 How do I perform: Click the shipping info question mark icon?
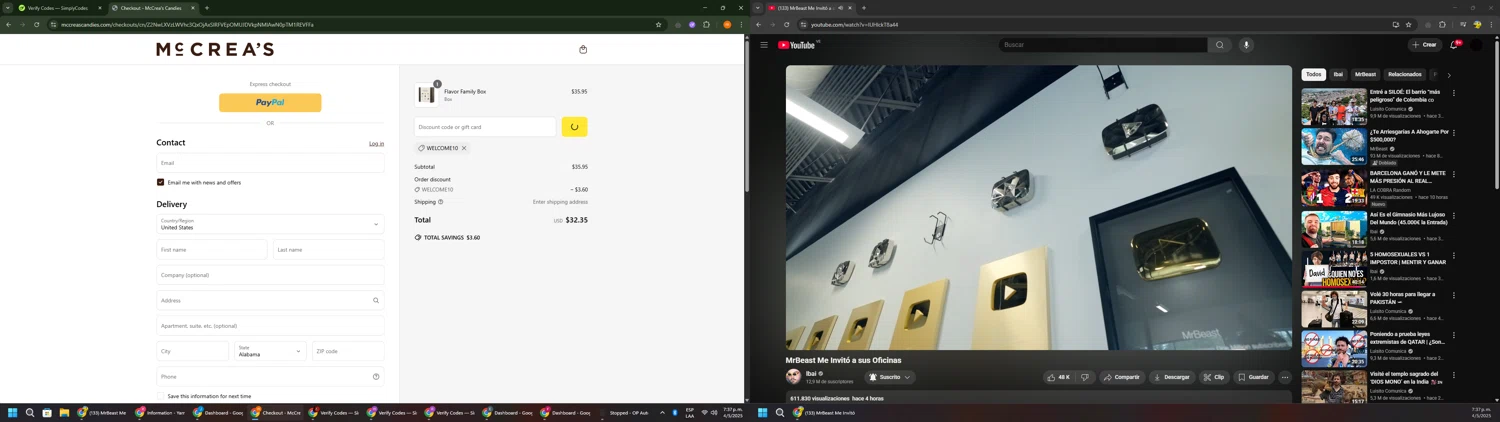(440, 202)
